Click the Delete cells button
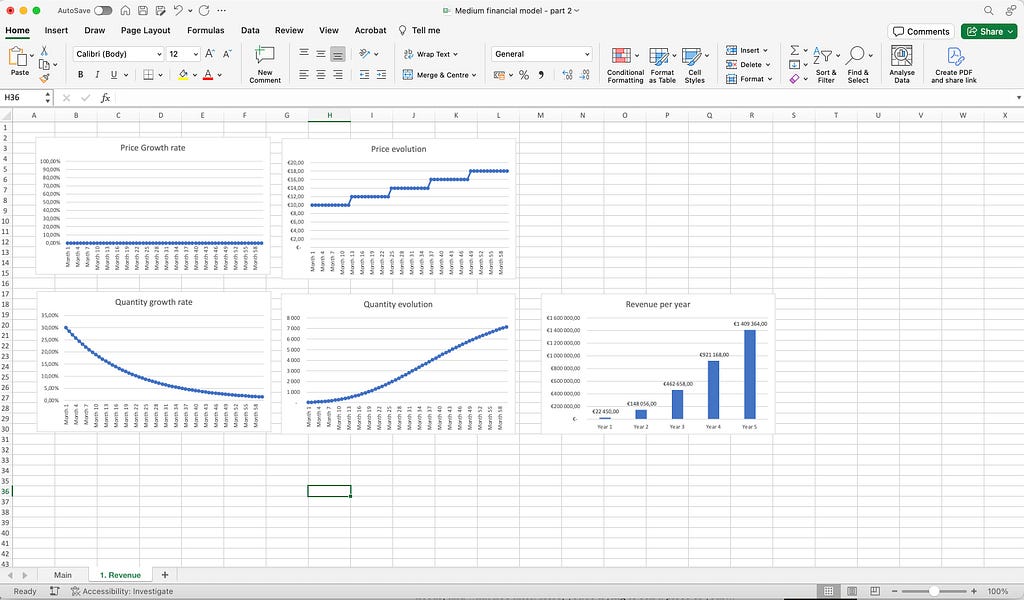This screenshot has width=1024, height=600. pos(748,65)
